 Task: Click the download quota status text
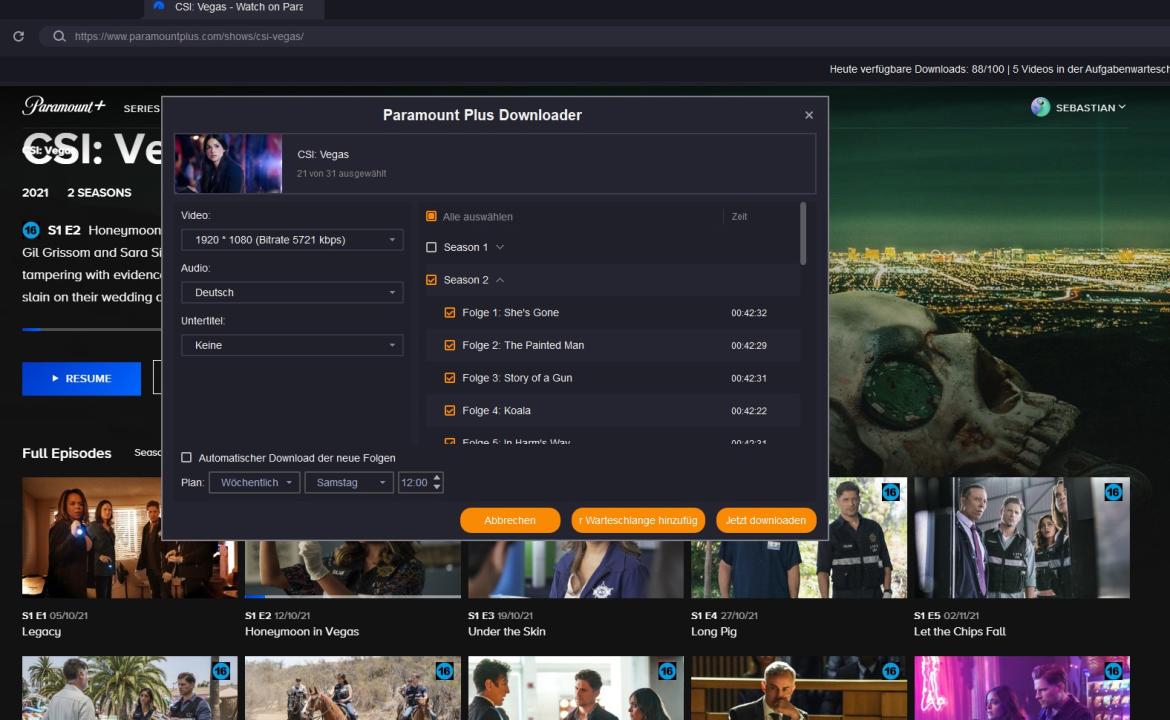pos(999,69)
